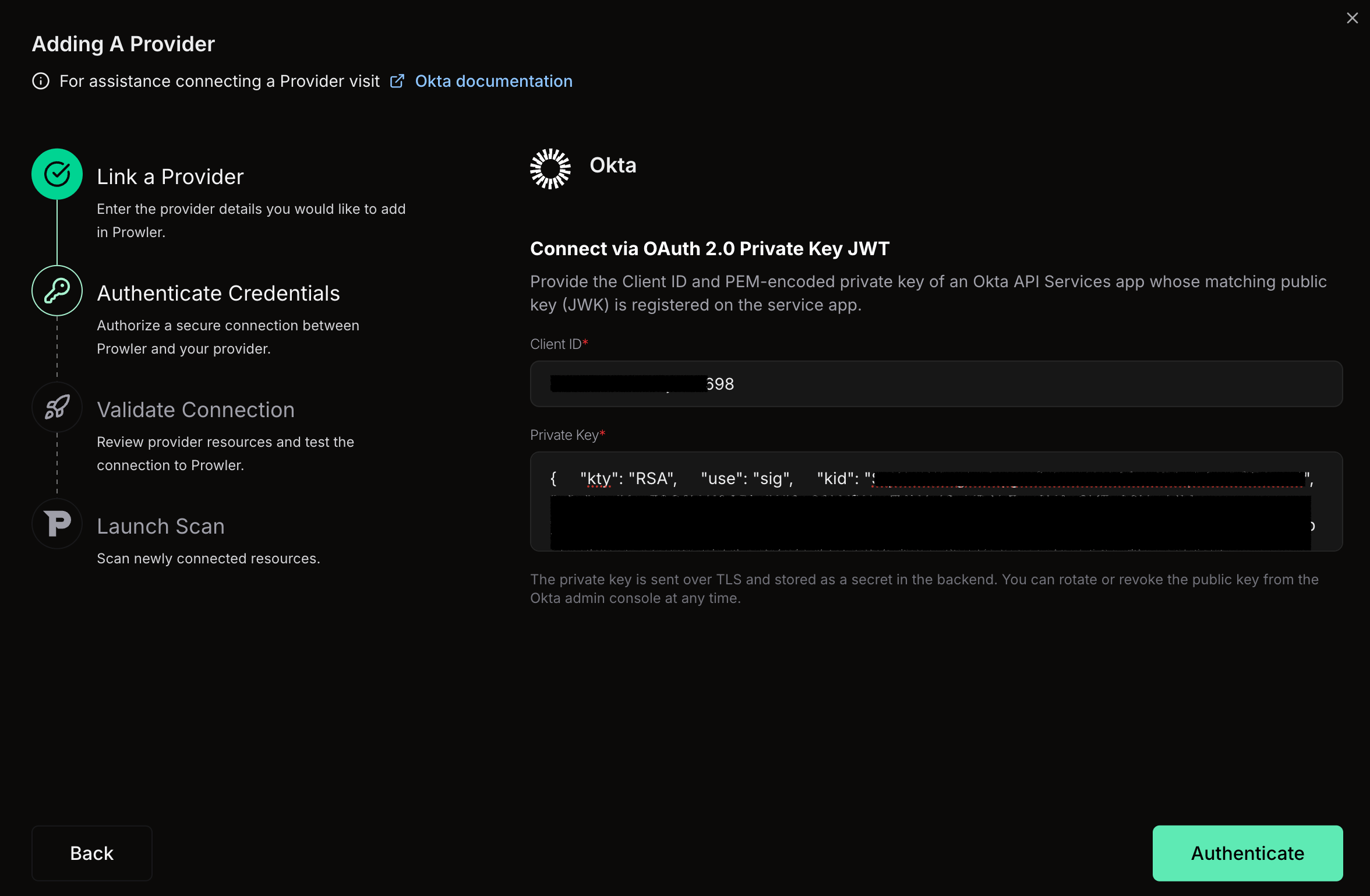
Task: Click the Validate Connection rocket icon
Action: pos(57,407)
